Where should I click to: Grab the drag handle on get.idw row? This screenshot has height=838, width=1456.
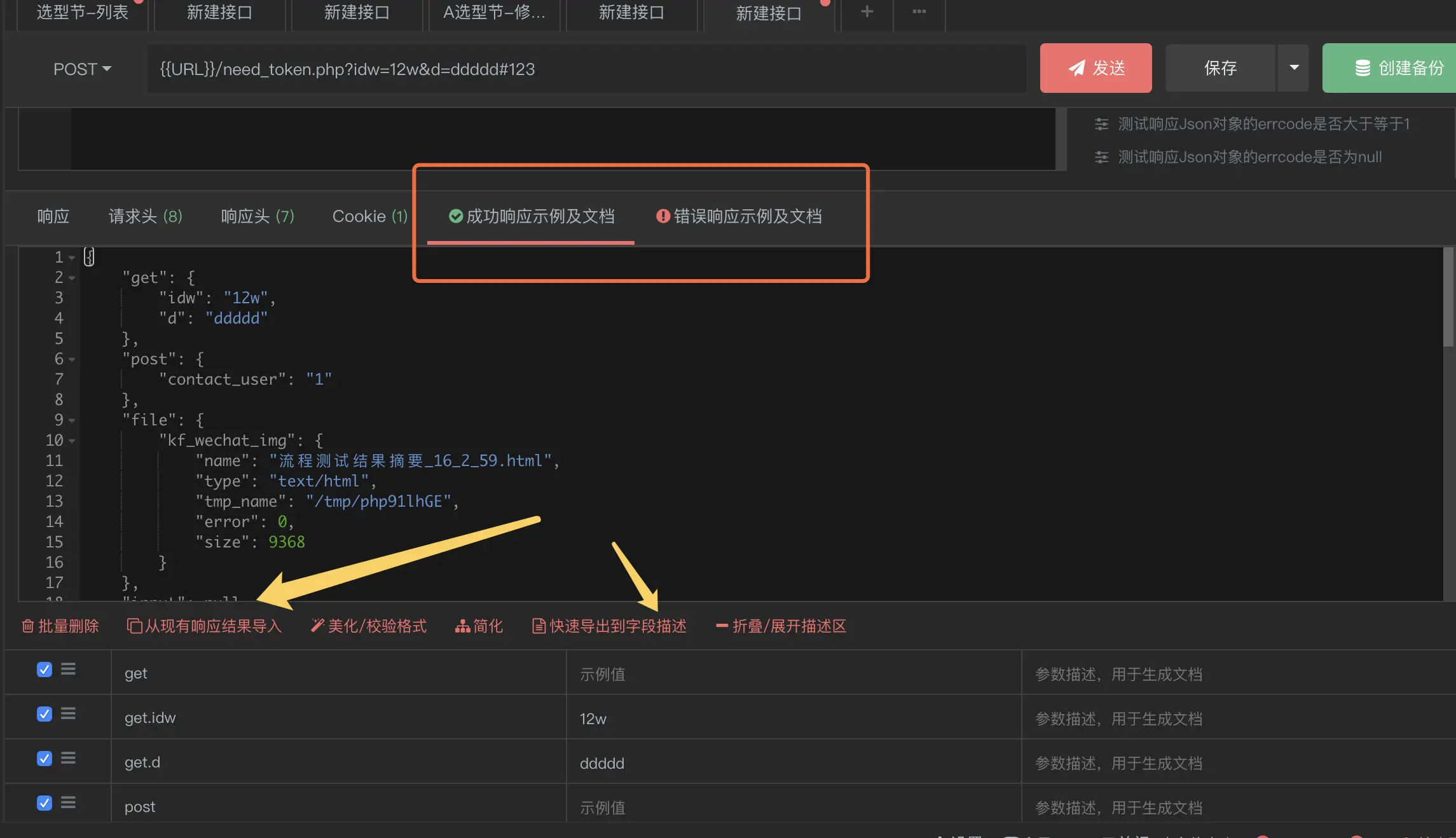pos(68,713)
